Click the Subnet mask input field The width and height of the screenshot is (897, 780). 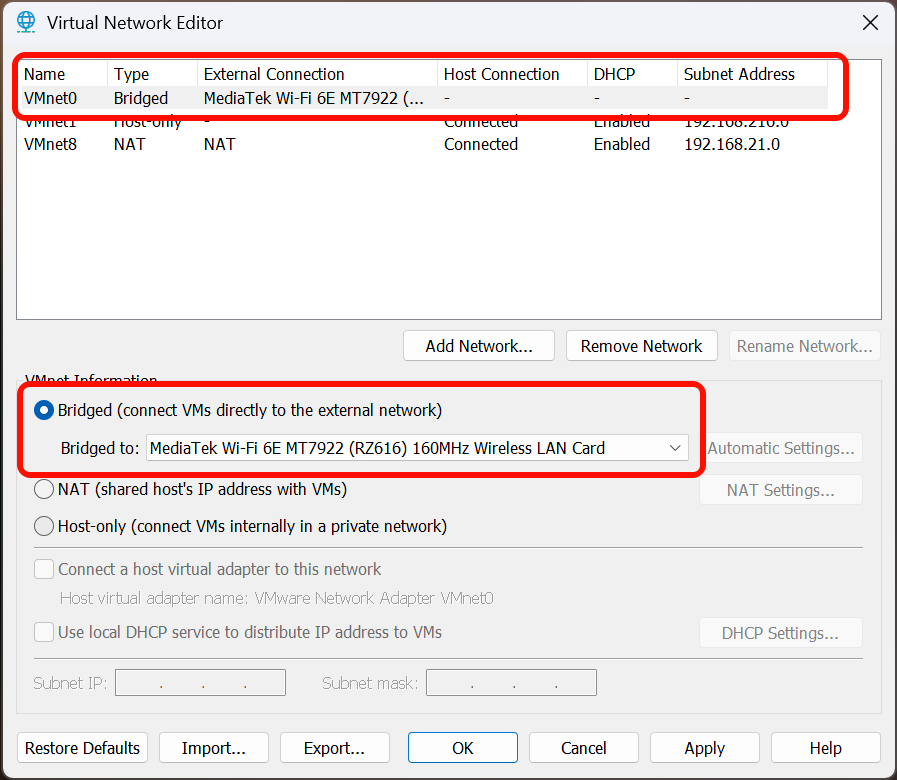pos(511,683)
